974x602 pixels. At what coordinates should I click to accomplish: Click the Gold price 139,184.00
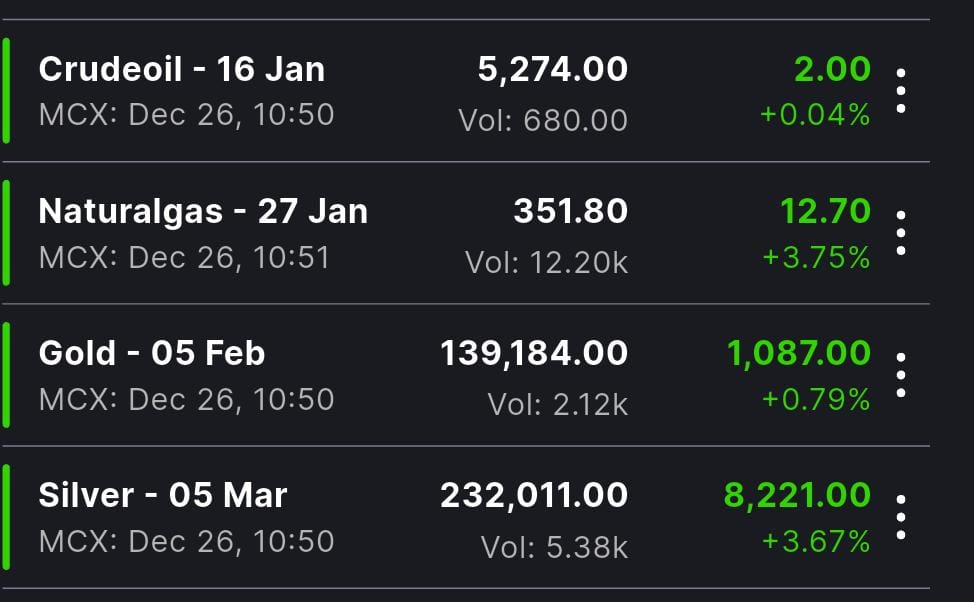[x=533, y=353]
